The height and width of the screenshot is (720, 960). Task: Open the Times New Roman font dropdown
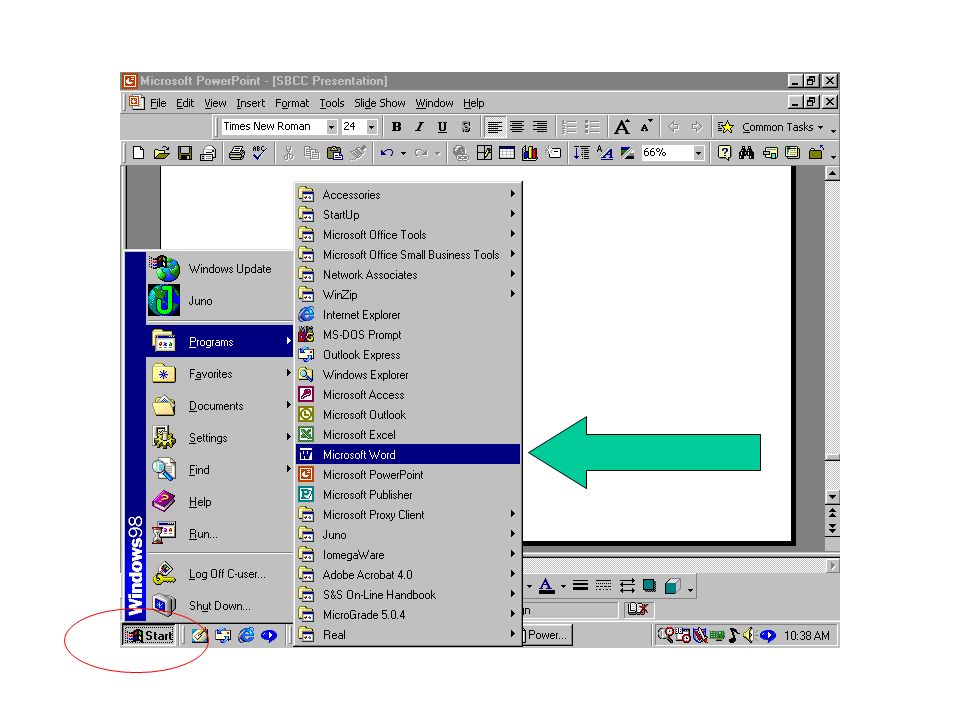click(x=331, y=127)
